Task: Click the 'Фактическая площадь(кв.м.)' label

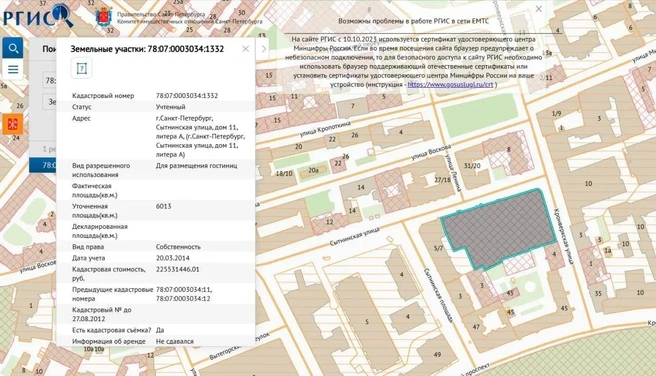Action: tap(95, 190)
